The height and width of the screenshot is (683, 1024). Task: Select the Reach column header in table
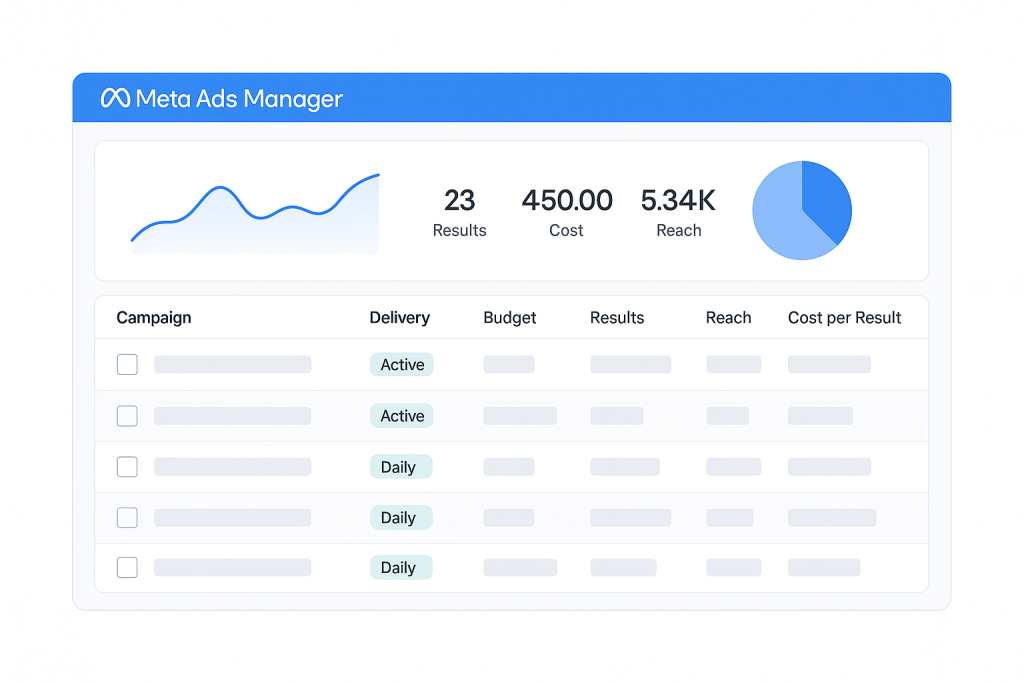pyautogui.click(x=728, y=318)
